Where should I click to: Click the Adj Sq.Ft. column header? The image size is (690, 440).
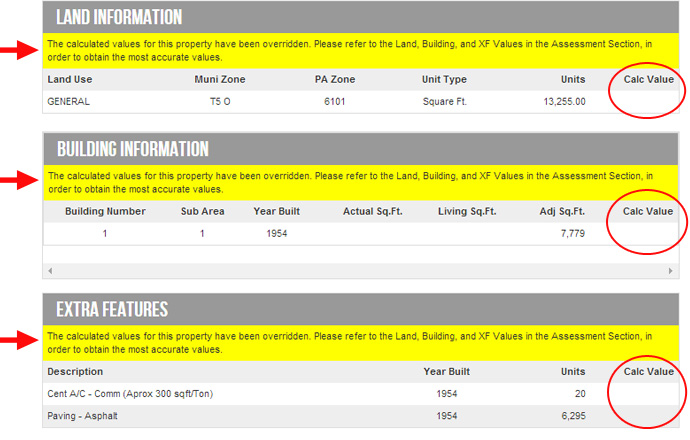[x=562, y=212]
